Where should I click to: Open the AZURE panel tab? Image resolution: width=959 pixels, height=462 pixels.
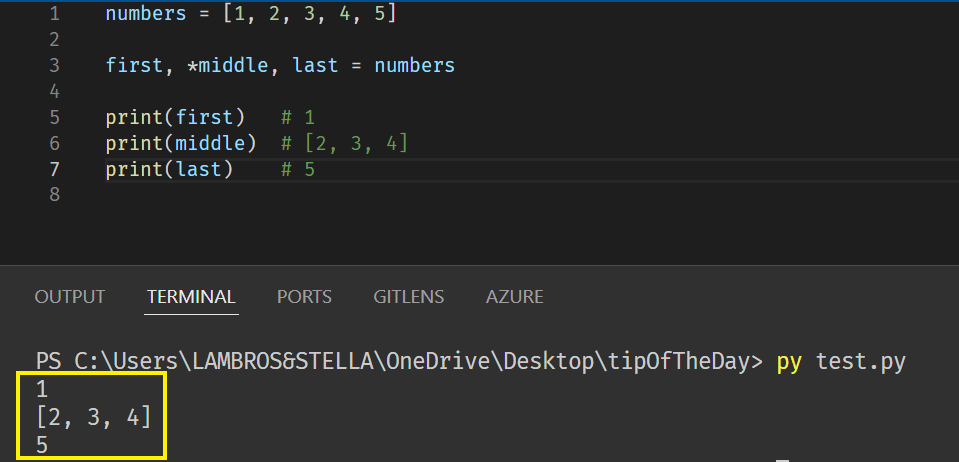514,297
